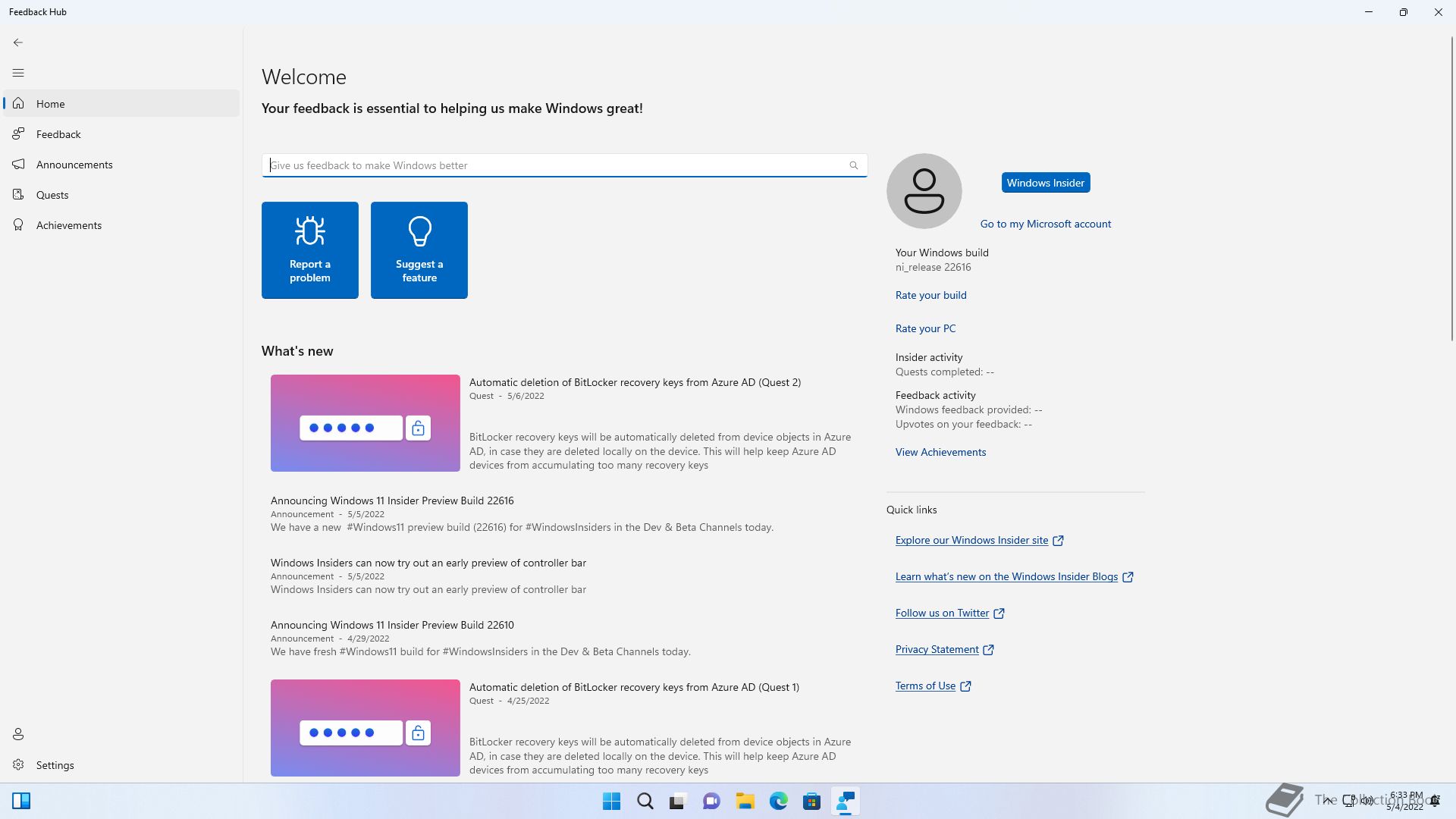Click external link icon beside Twitter link
The image size is (1456, 819).
999,613
